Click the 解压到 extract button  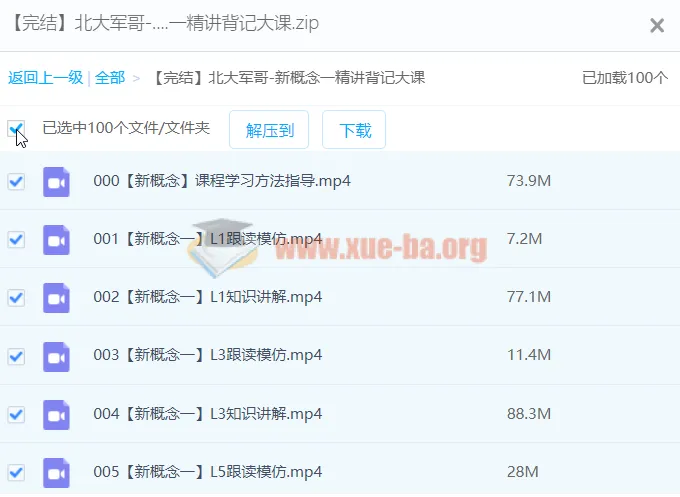click(x=268, y=130)
